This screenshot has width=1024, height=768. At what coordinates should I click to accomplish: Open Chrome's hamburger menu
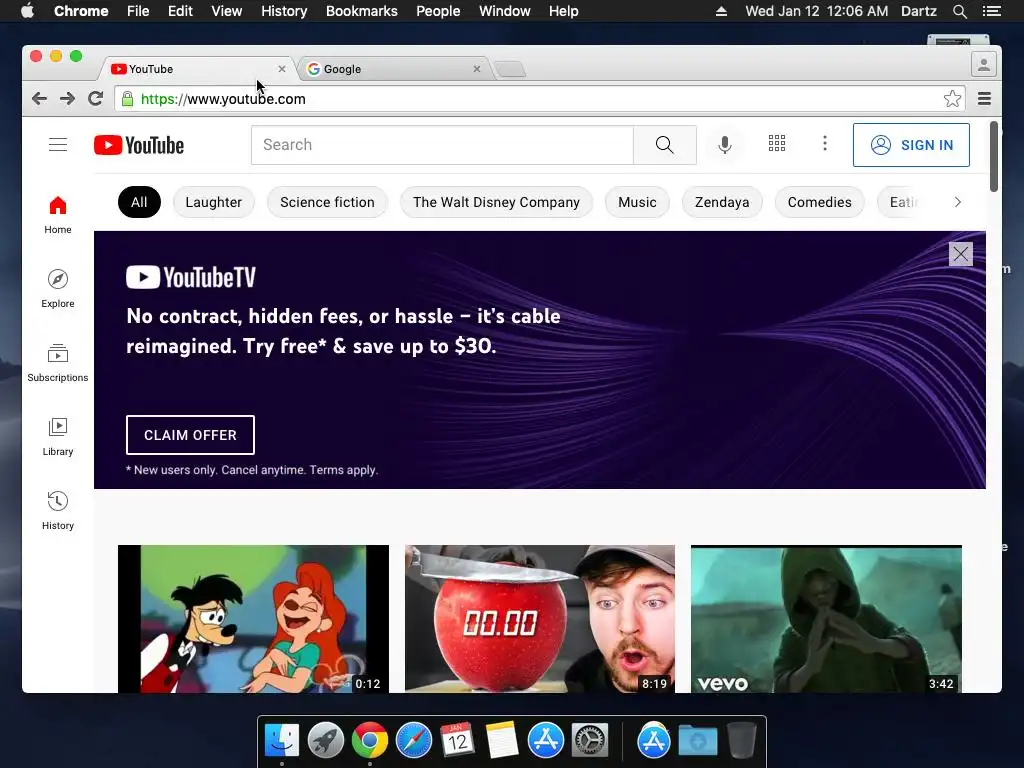[984, 99]
